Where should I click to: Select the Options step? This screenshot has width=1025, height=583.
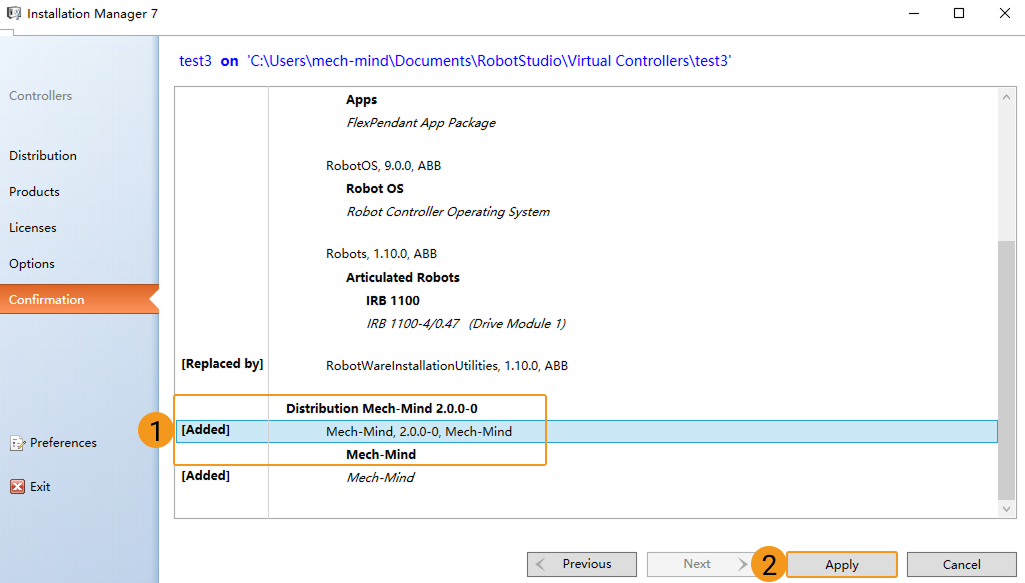click(x=32, y=264)
